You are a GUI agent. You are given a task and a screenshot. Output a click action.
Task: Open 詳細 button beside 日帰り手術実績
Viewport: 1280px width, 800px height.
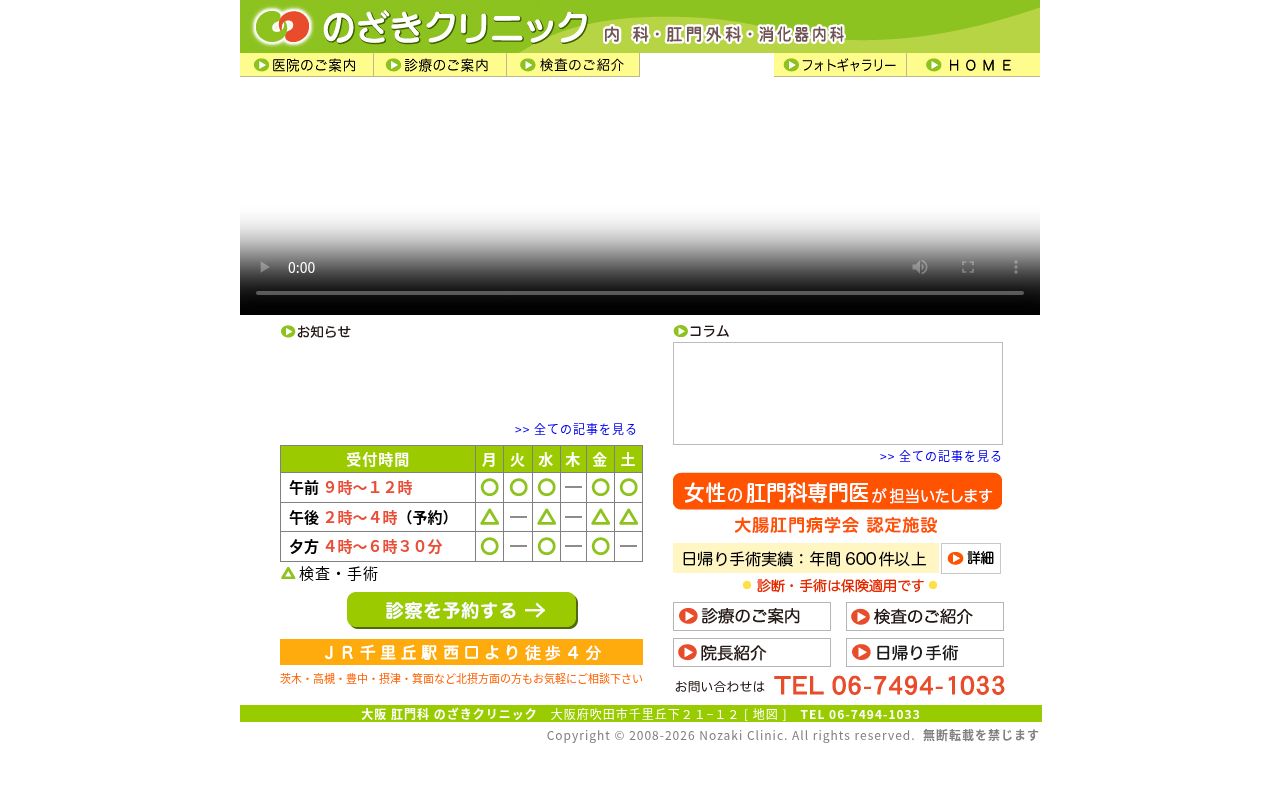pyautogui.click(x=971, y=558)
